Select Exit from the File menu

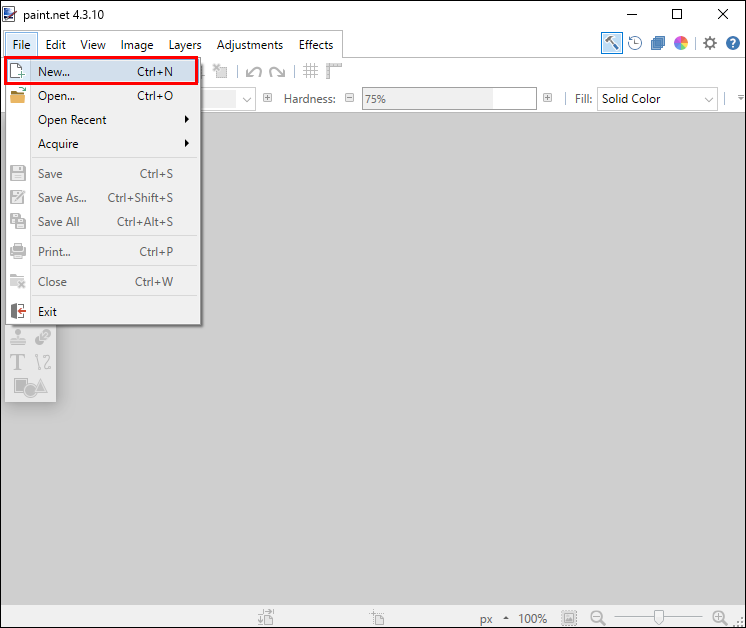(x=101, y=312)
